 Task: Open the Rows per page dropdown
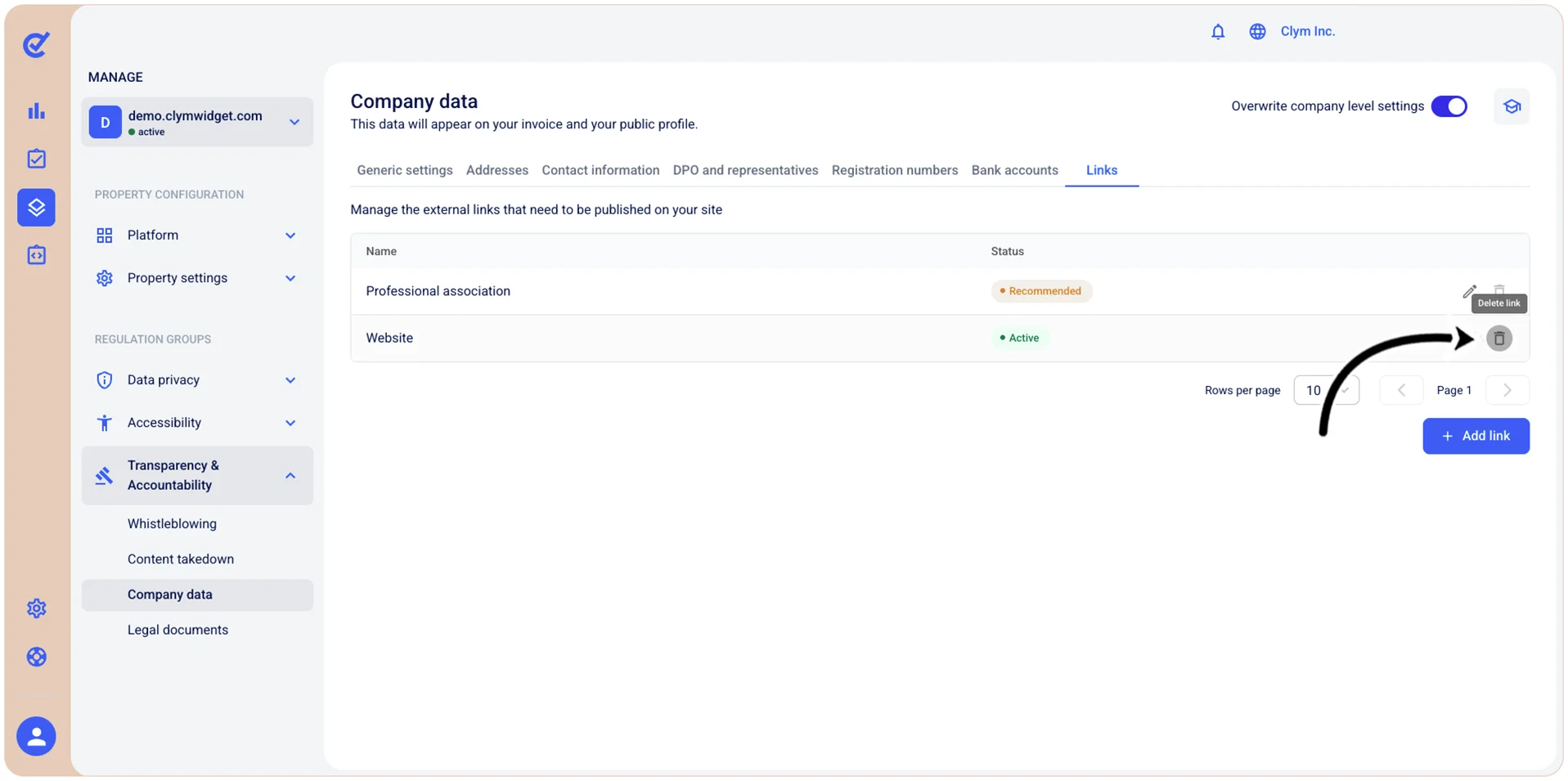click(x=1326, y=390)
